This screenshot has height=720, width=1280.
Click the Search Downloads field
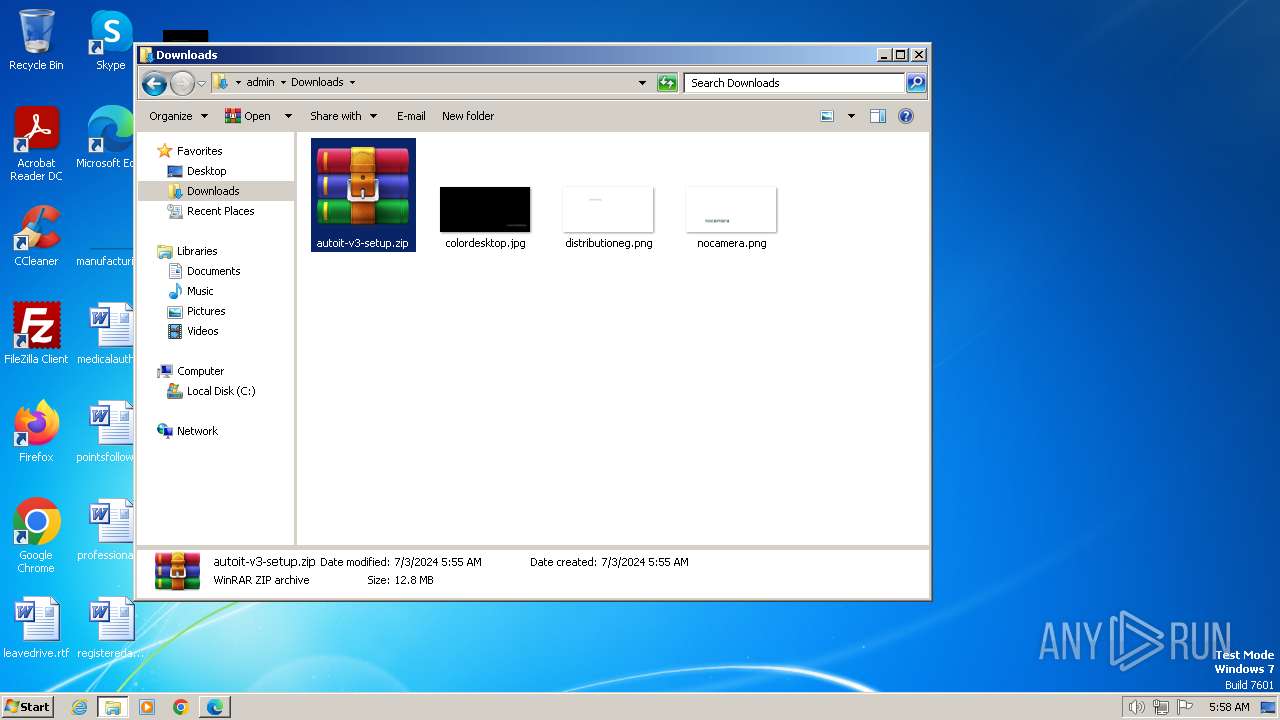coord(795,83)
